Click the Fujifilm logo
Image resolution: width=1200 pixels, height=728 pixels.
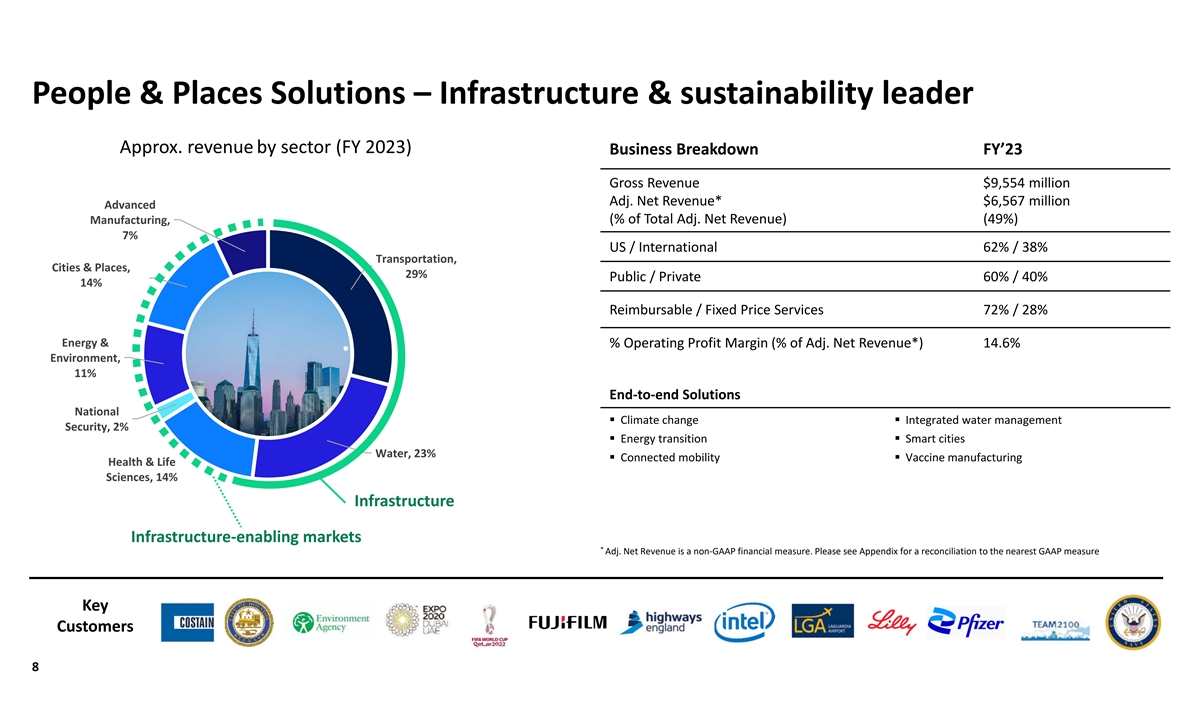[567, 623]
